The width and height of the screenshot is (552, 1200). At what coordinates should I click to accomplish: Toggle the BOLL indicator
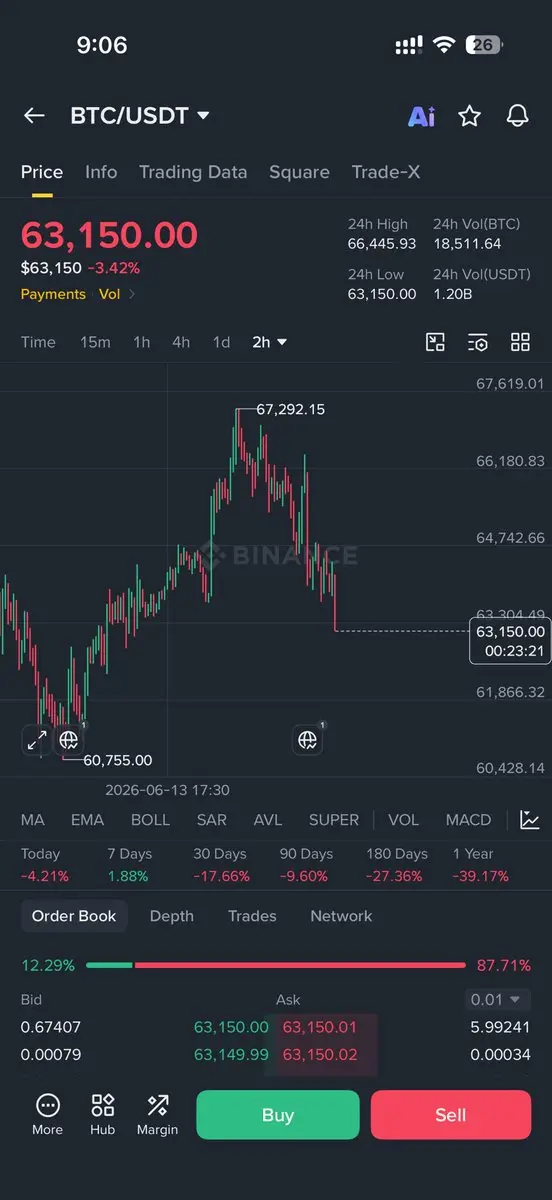coord(150,820)
